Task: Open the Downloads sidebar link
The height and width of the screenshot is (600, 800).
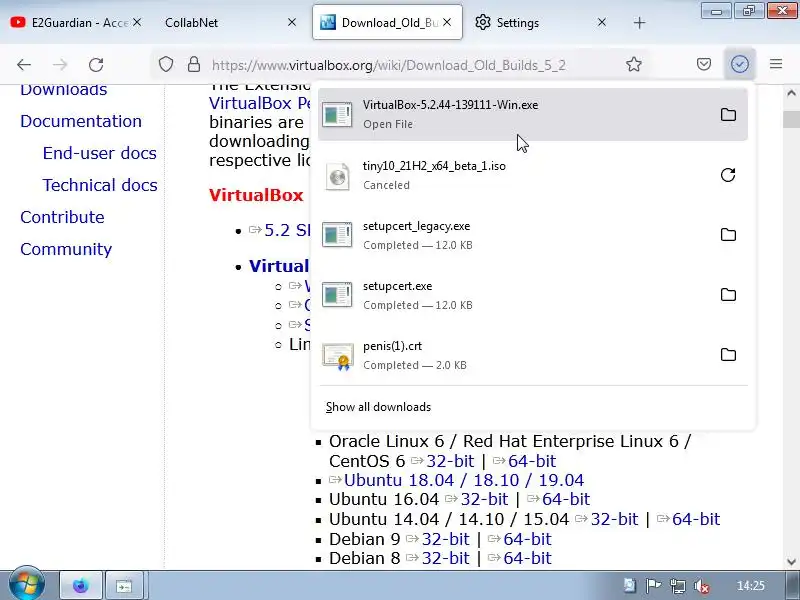Action: (x=63, y=90)
